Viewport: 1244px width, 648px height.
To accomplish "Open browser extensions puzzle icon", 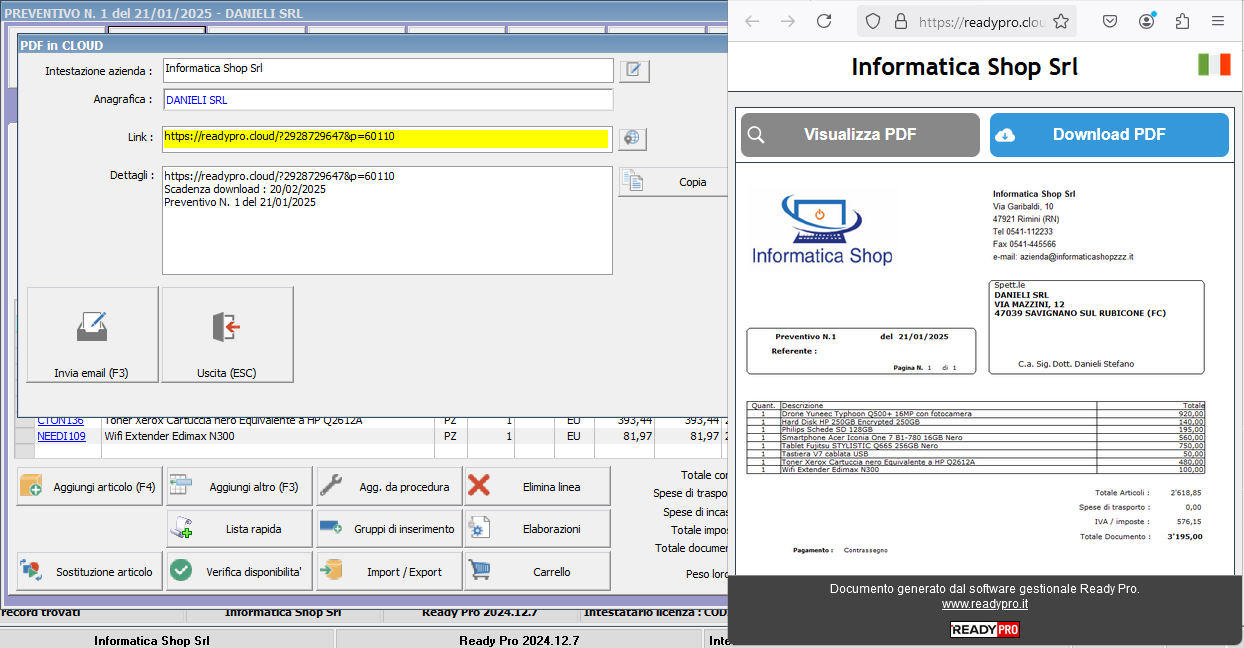I will 1182,21.
